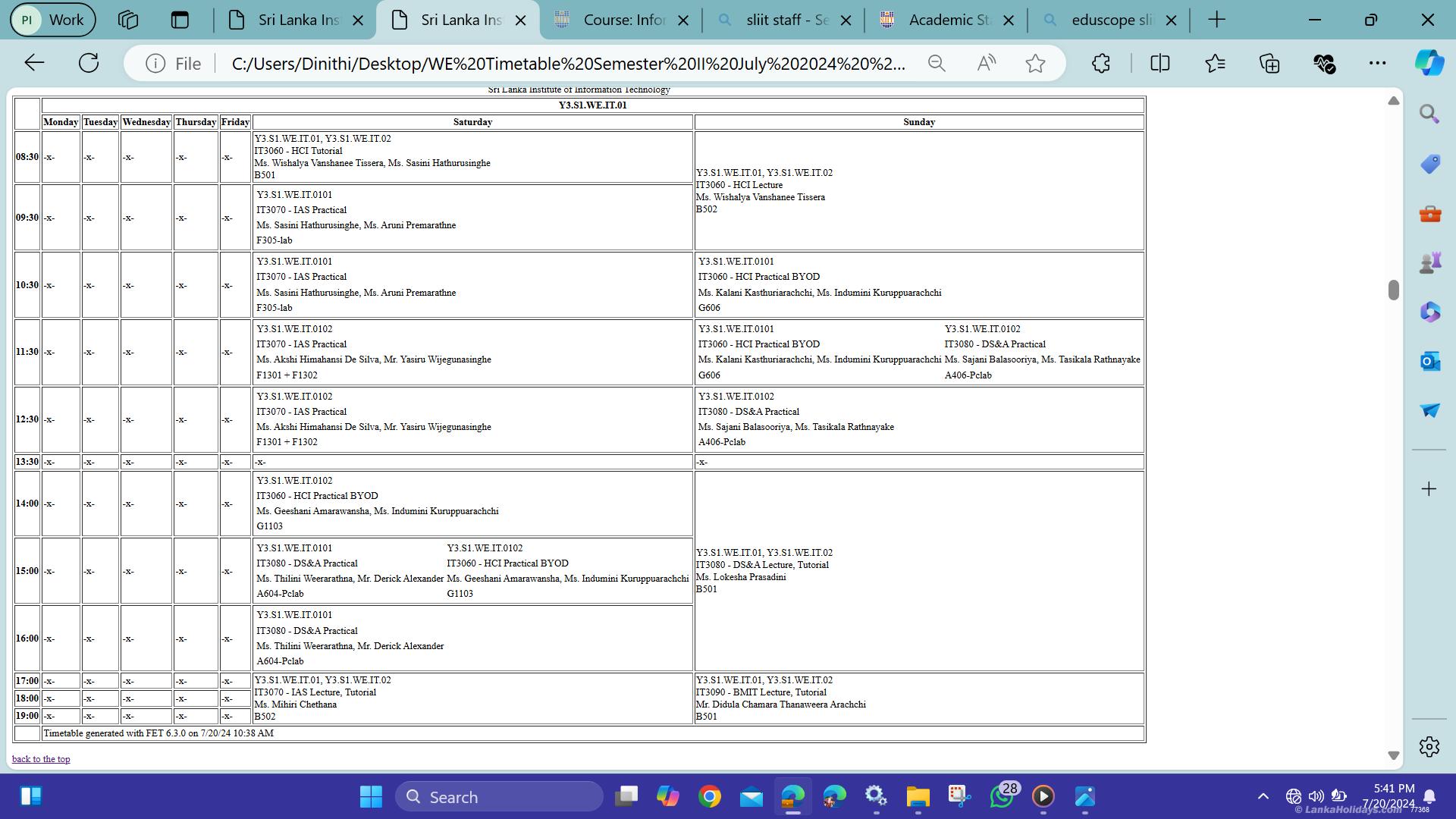Open Browser essentials heart icon
This screenshot has height=819, width=1456.
[1324, 64]
